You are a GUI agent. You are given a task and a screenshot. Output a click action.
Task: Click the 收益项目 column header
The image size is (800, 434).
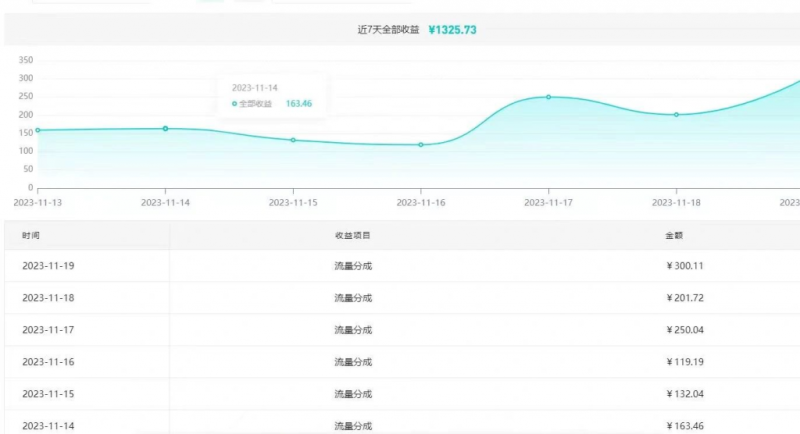click(352, 235)
